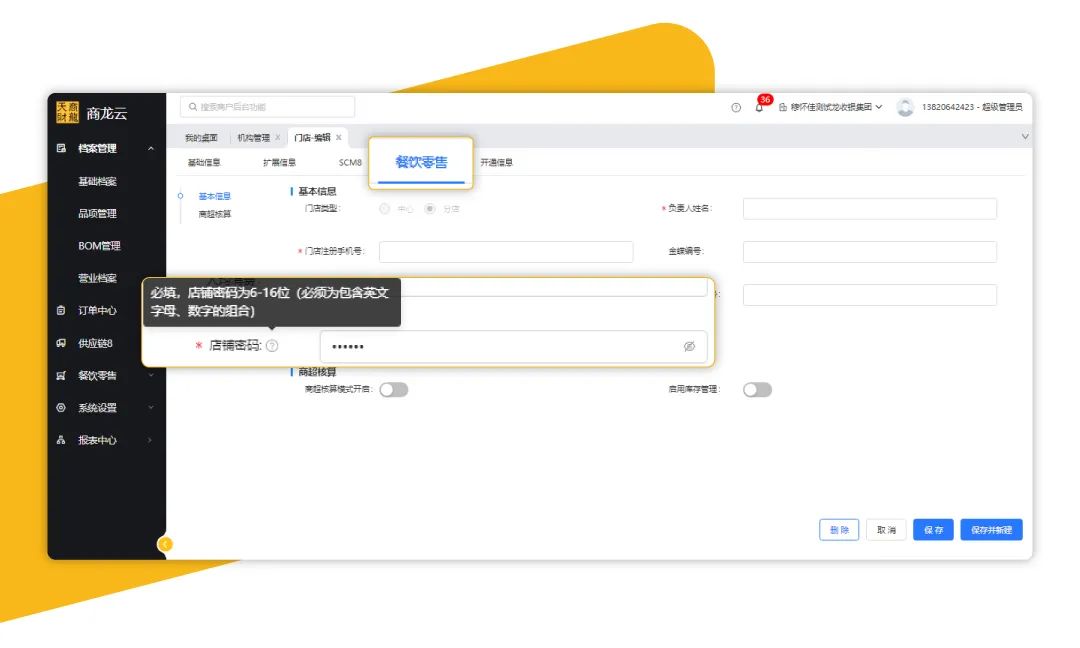This screenshot has height=648, width=1080.
Task: Jump to 基本信息 anchor link
Action: (x=215, y=196)
